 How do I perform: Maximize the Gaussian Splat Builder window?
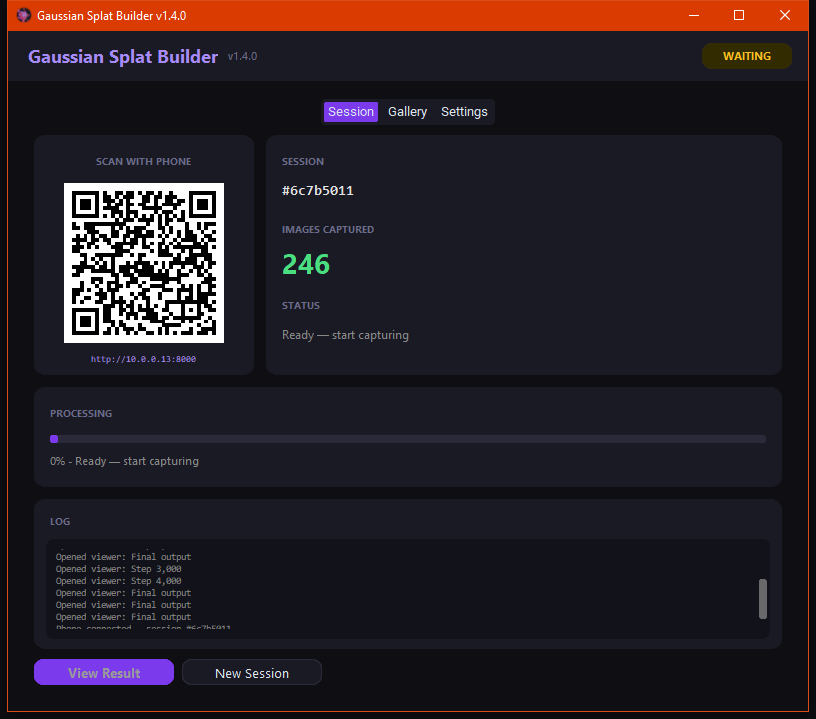[739, 16]
